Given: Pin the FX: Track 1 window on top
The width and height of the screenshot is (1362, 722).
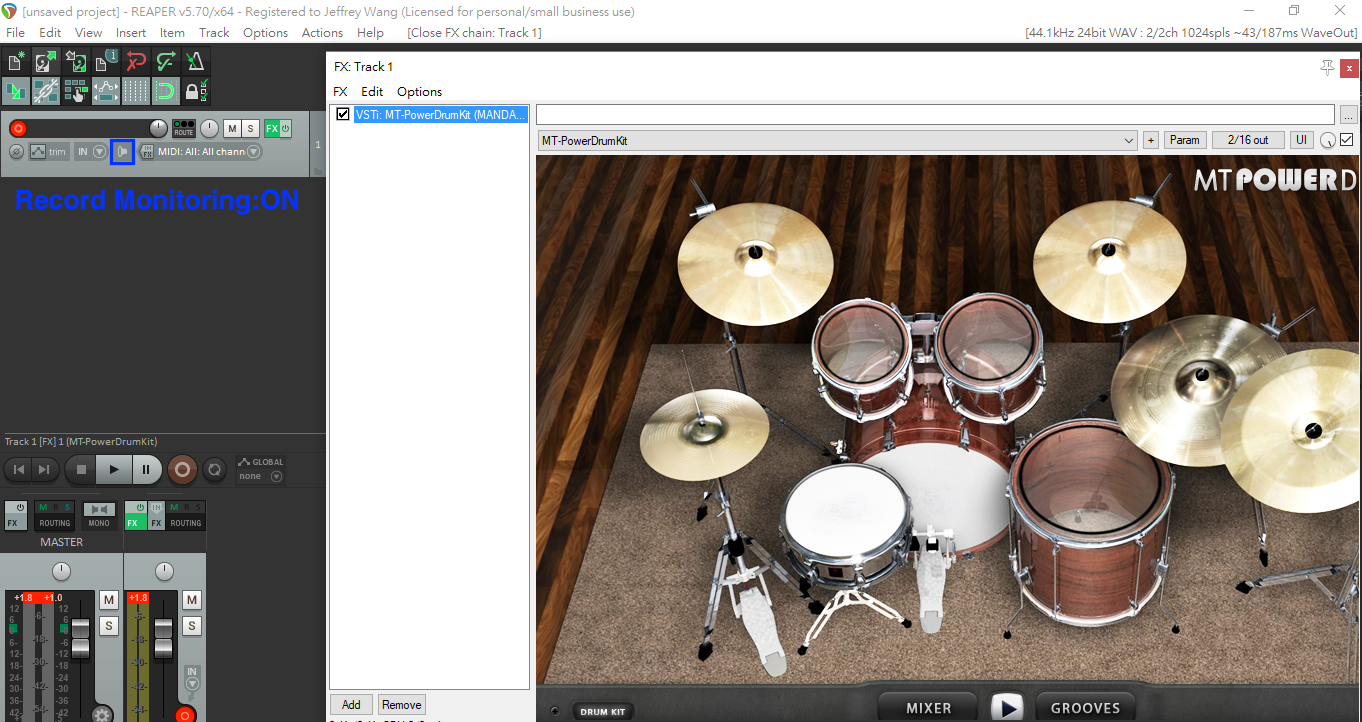Looking at the screenshot, I should (x=1327, y=67).
